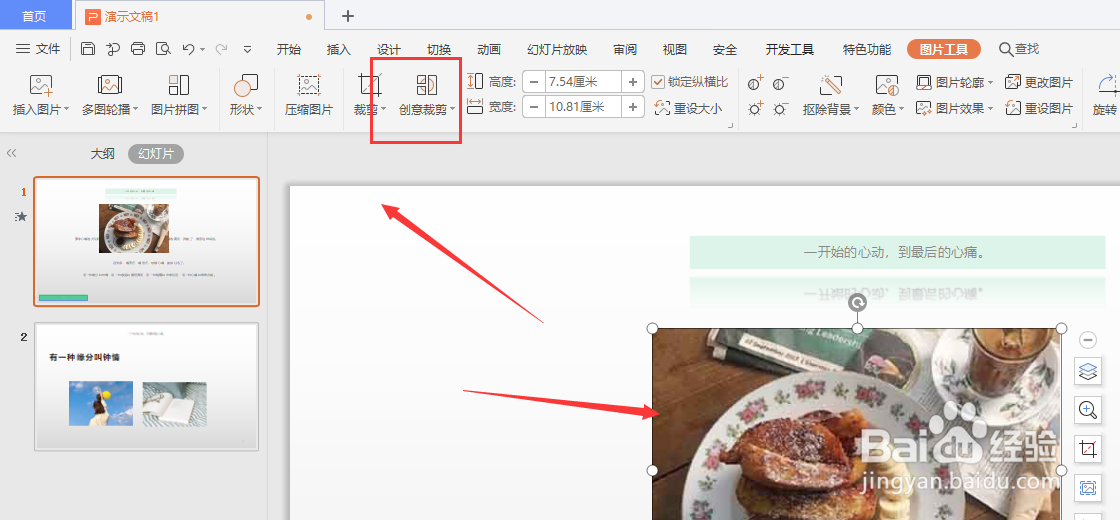This screenshot has width=1120, height=520.
Task: Click the circular minus icon beside the image
Action: 1088,340
